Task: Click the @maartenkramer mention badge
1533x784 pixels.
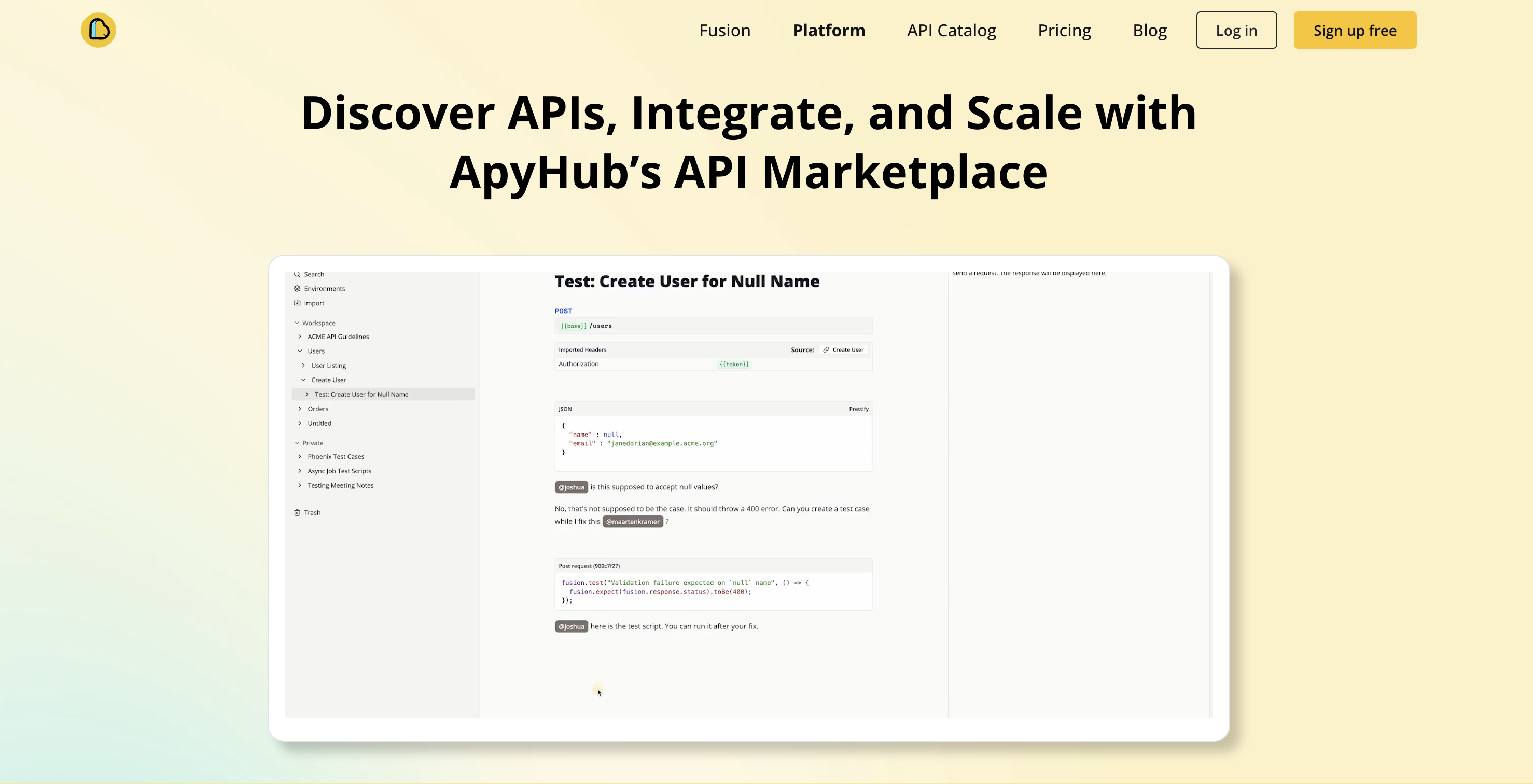Action: (x=633, y=522)
